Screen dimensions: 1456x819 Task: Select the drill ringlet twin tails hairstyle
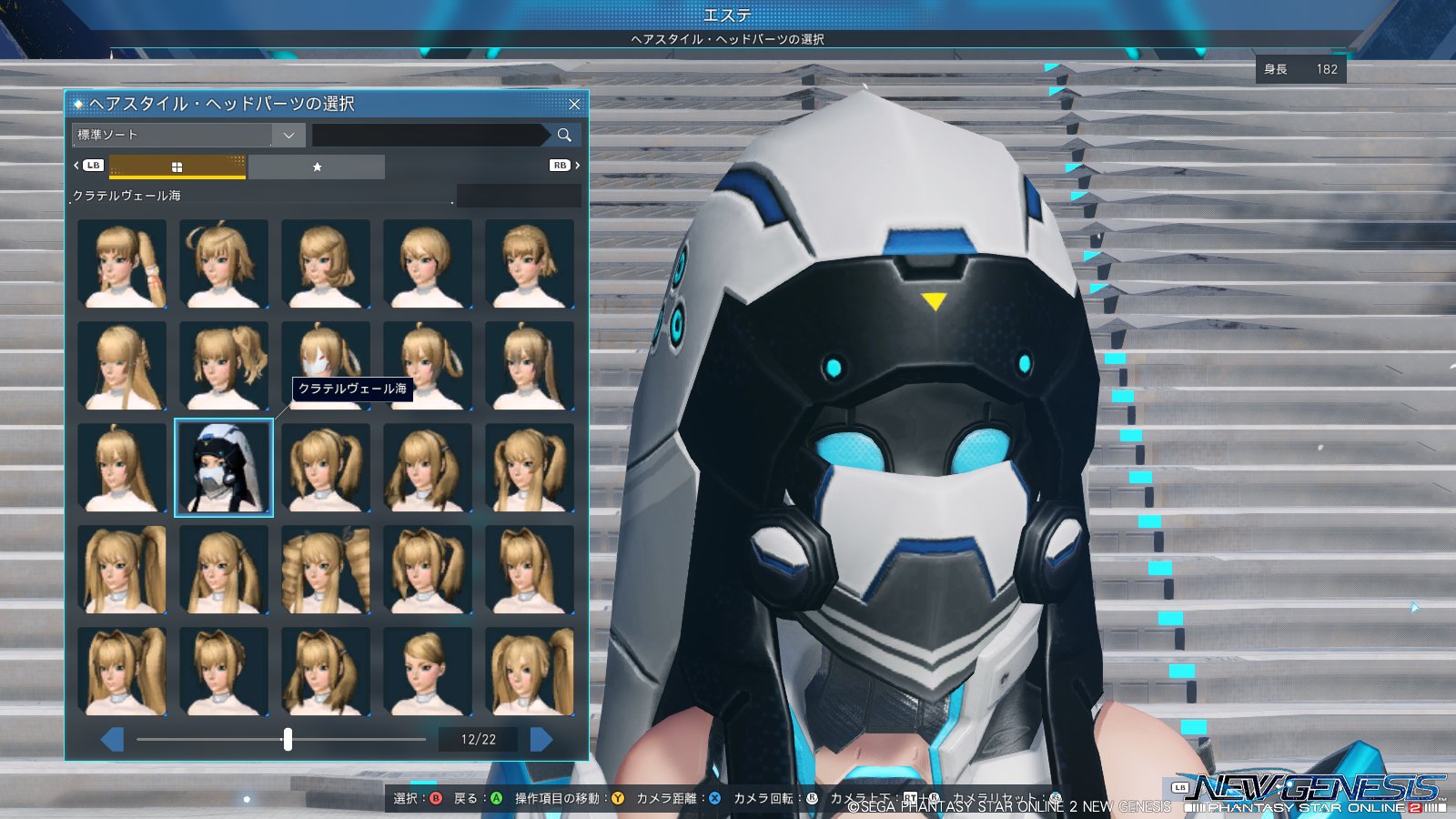point(326,569)
